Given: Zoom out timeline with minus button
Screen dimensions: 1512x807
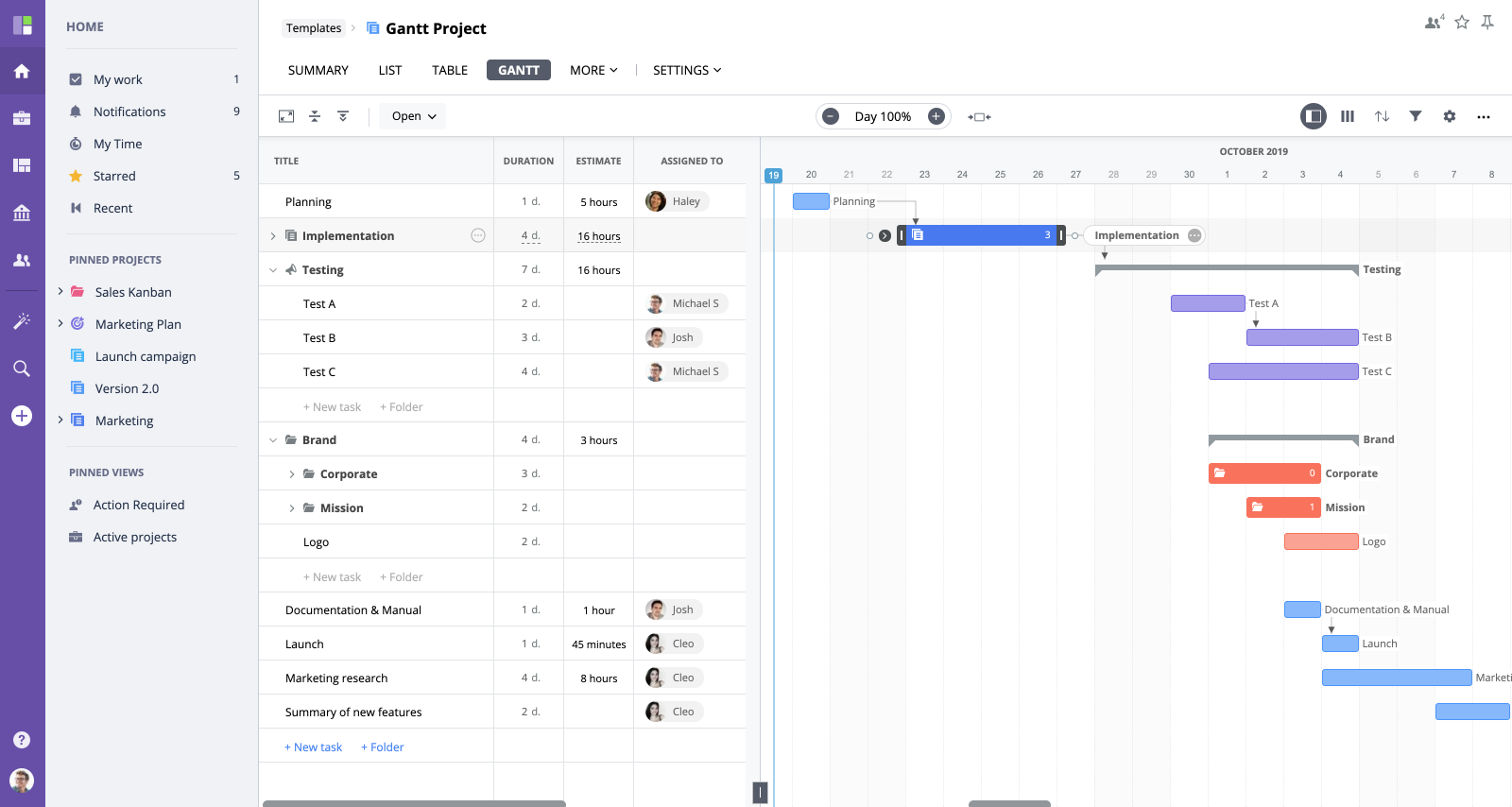Looking at the screenshot, I should (x=831, y=116).
